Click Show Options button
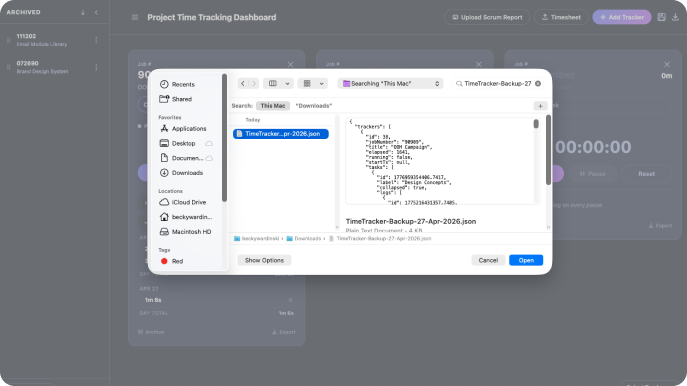687x386 pixels. point(264,260)
